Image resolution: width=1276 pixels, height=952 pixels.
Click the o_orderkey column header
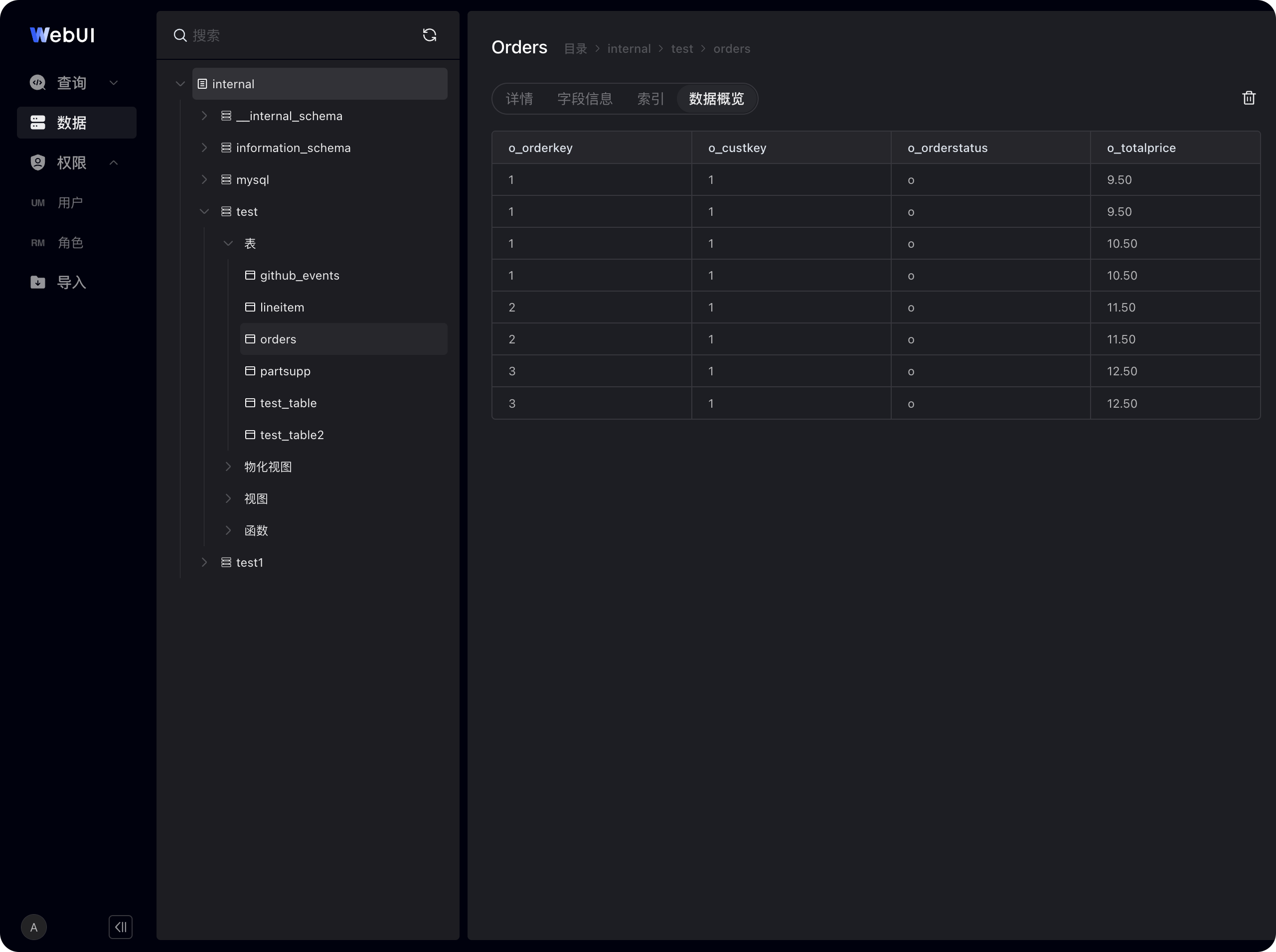pyautogui.click(x=592, y=148)
